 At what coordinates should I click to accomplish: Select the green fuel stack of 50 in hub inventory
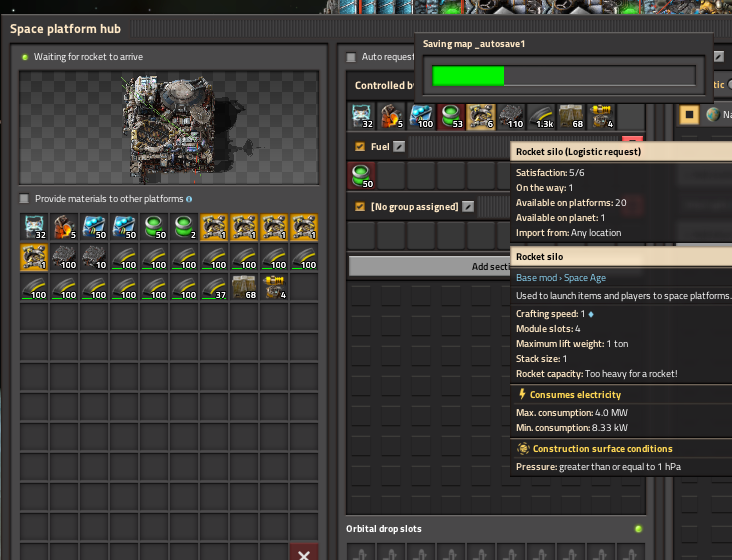tap(154, 227)
